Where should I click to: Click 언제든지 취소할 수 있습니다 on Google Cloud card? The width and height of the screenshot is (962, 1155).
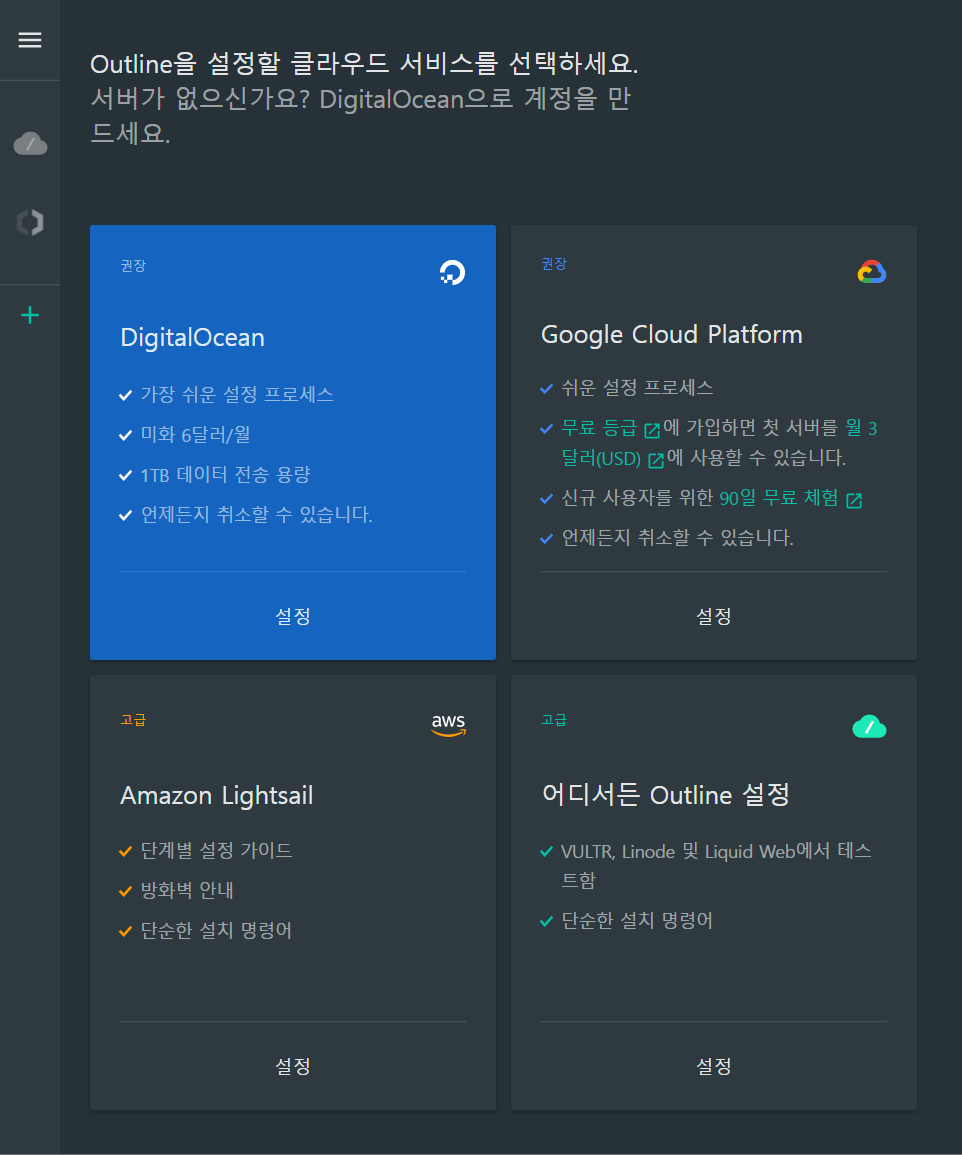click(x=678, y=538)
